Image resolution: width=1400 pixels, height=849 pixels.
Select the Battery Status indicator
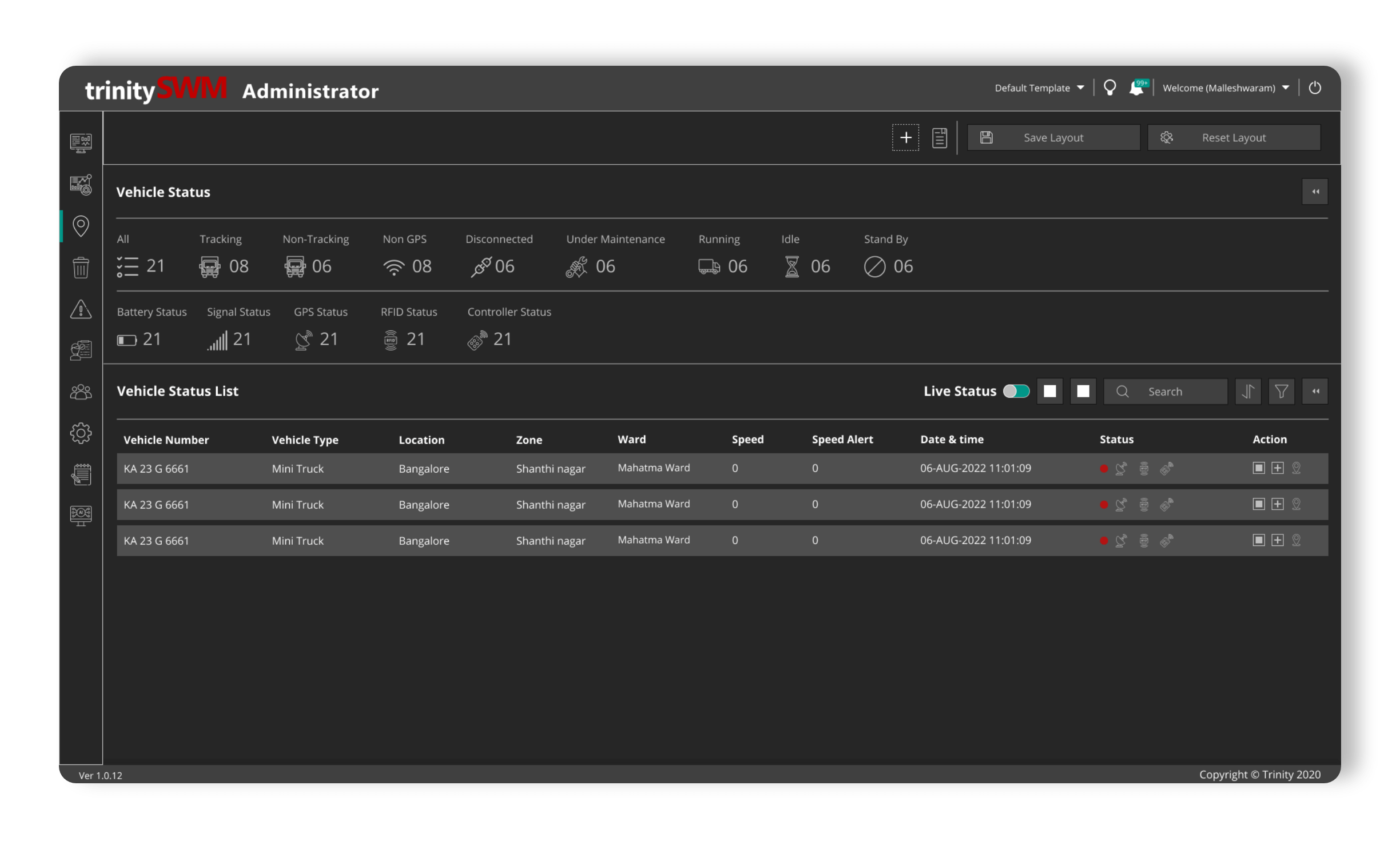pos(152,328)
